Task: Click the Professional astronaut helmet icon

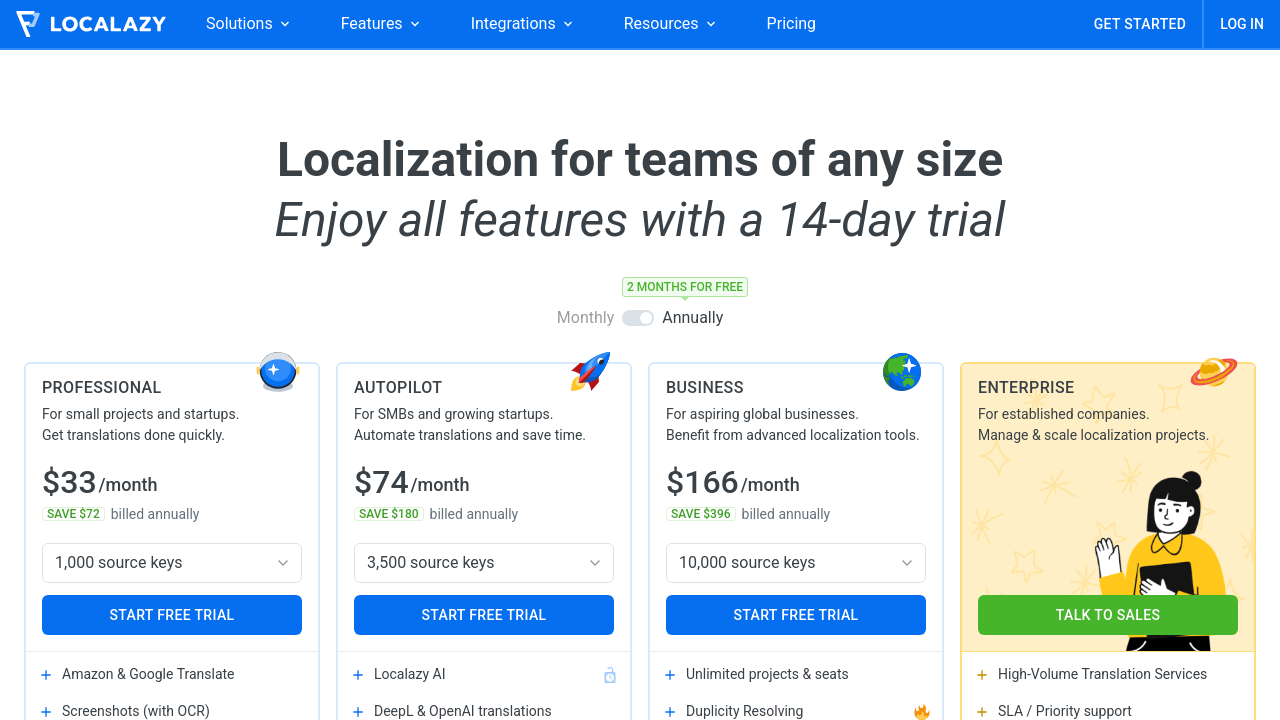Action: (278, 372)
